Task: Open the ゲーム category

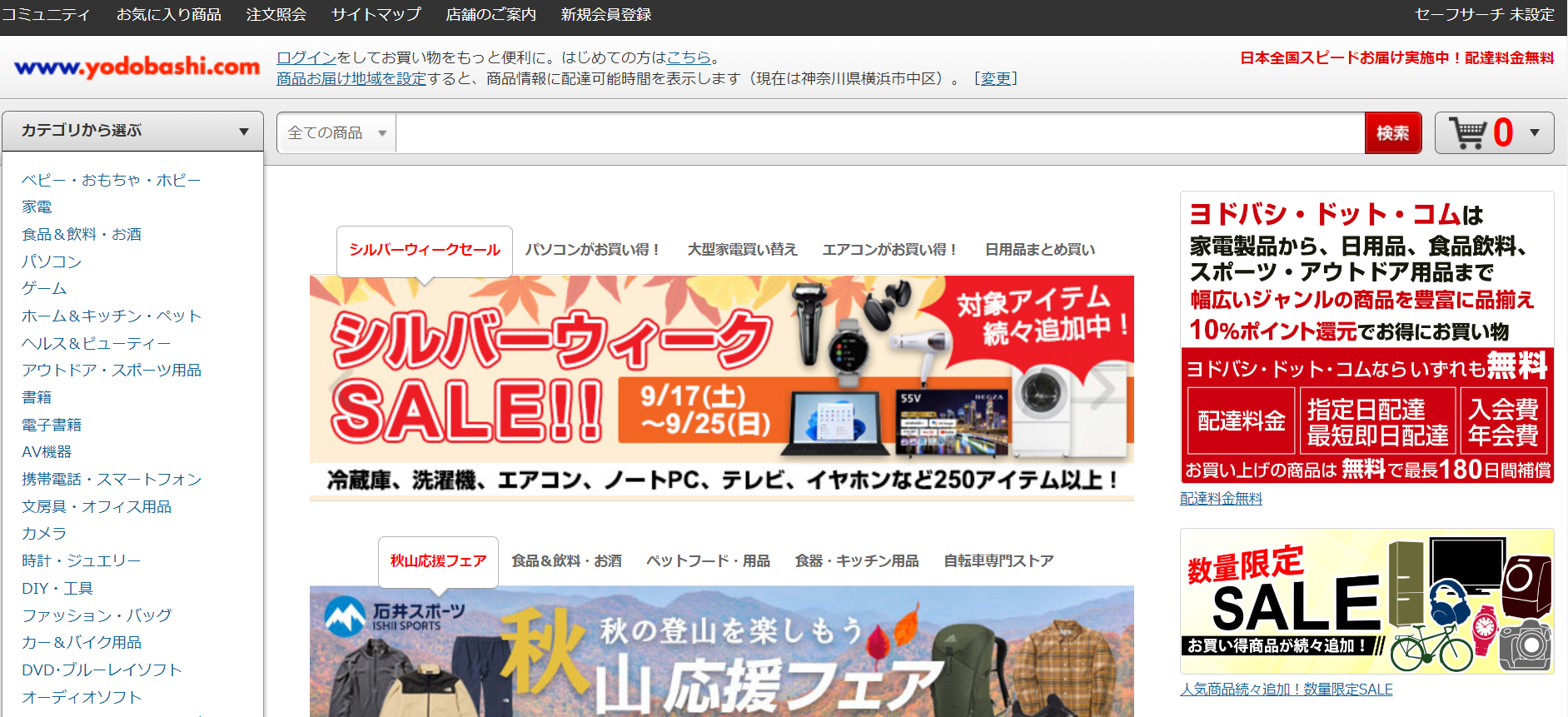Action: [x=44, y=288]
